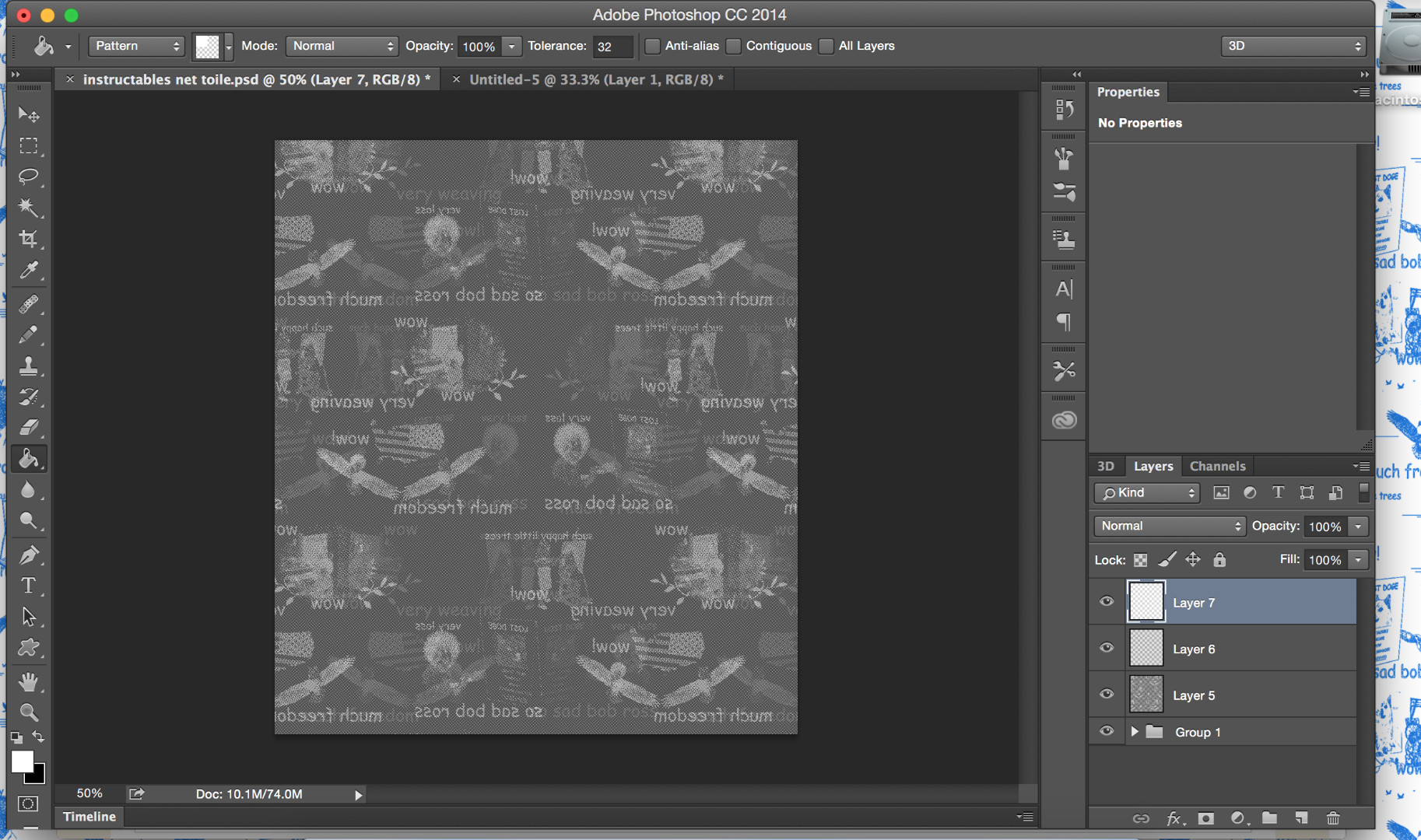Viewport: 1421px width, 840px height.
Task: Select the History Brush tool
Action: [x=29, y=397]
